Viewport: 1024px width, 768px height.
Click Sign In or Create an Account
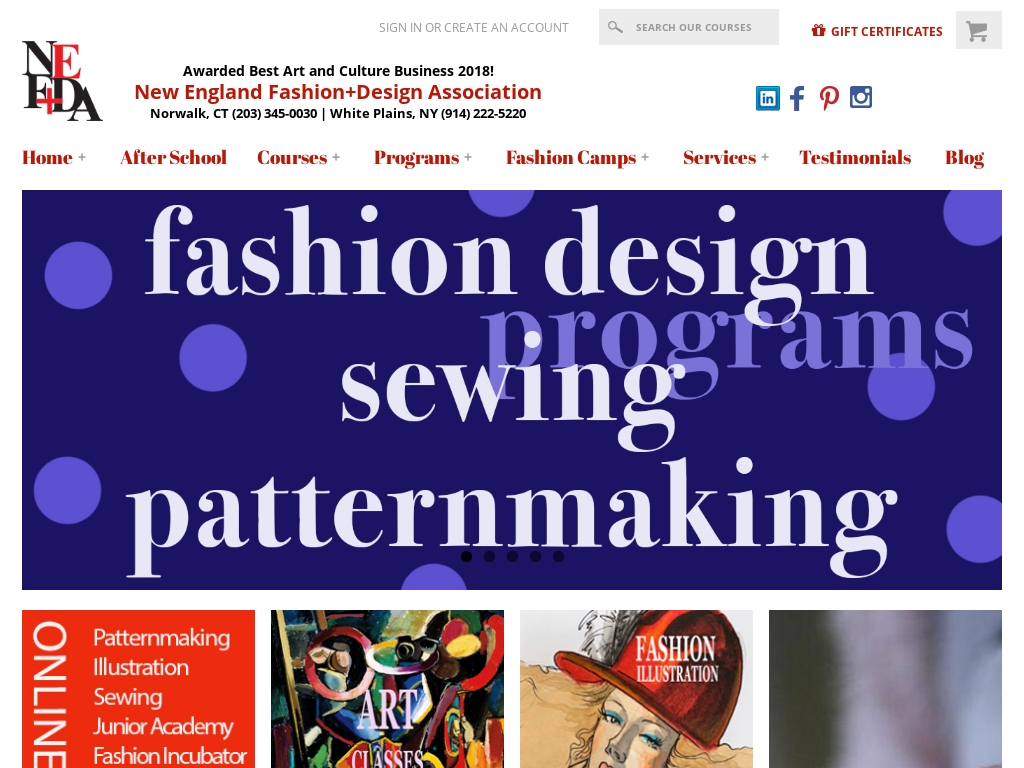pos(473,27)
